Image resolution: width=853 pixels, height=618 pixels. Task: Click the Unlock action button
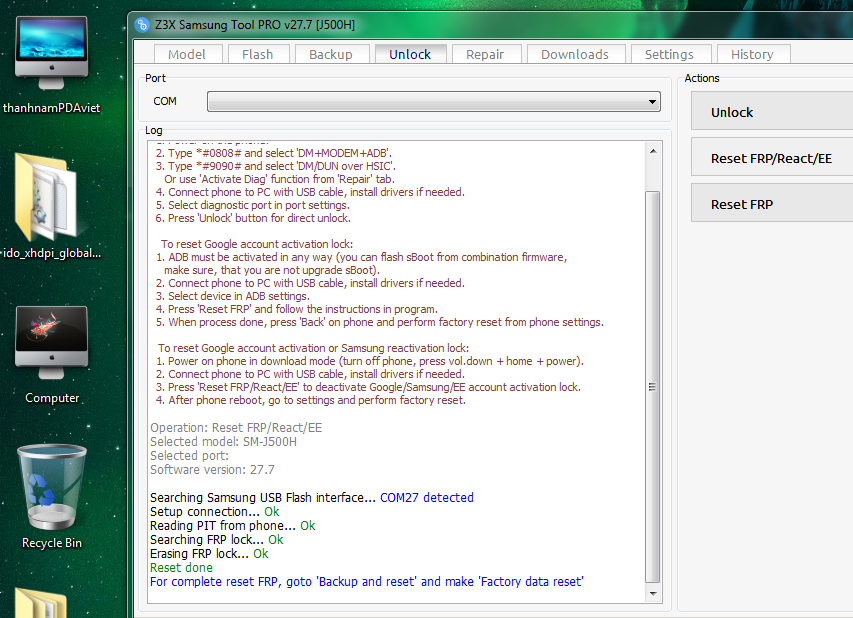772,111
